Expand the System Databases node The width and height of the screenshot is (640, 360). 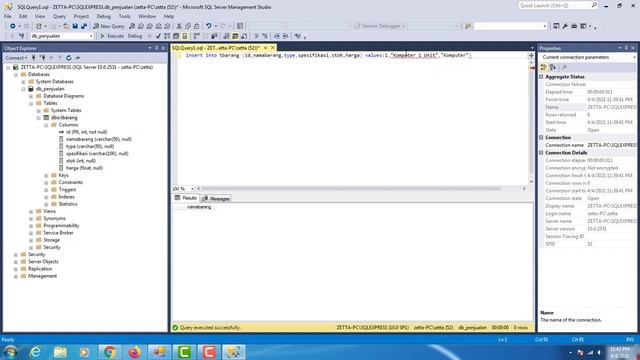pos(23,82)
